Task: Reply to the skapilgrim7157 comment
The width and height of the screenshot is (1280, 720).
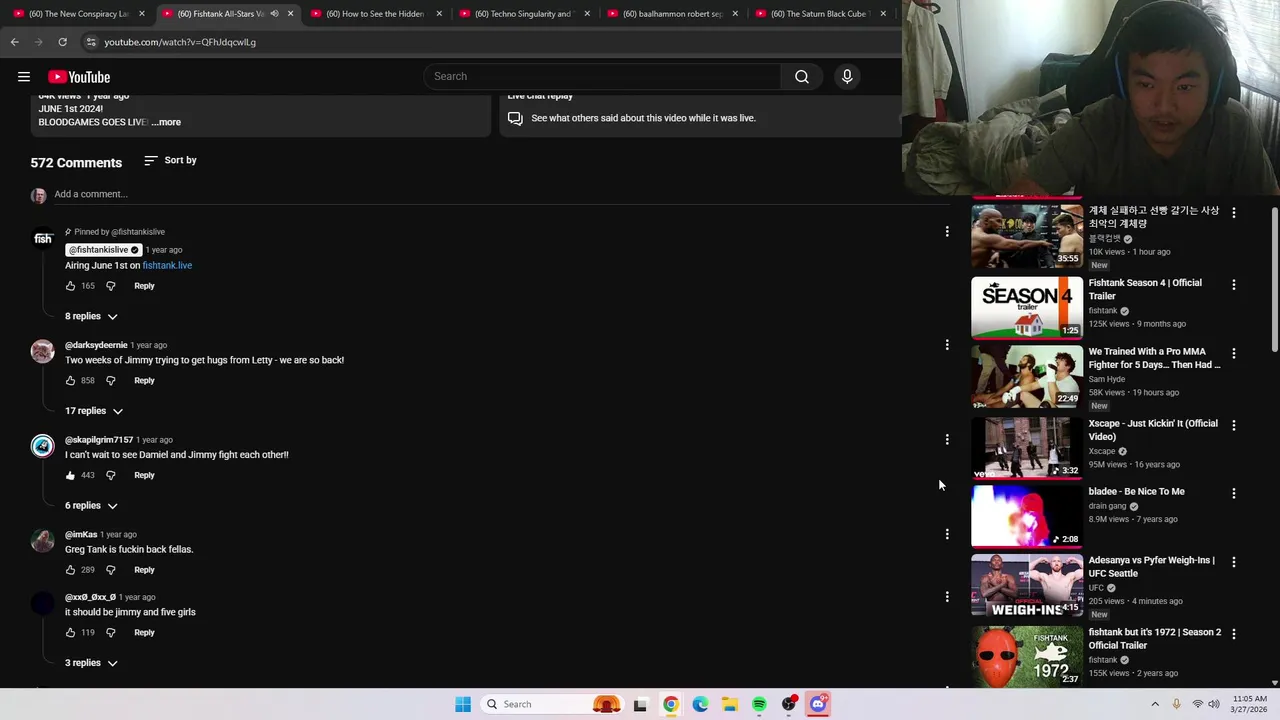Action: click(x=144, y=476)
